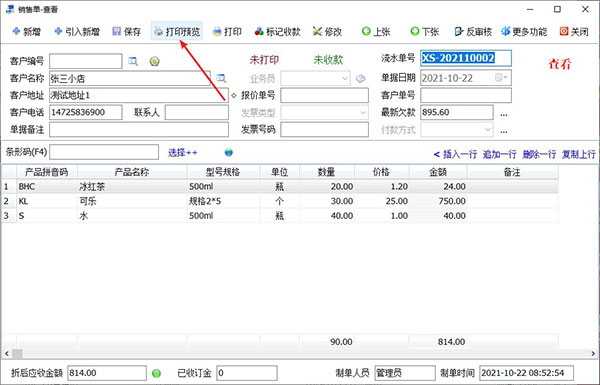Click the ellipsis button beside 付款方式
This screenshot has width=600, height=385.
[504, 131]
